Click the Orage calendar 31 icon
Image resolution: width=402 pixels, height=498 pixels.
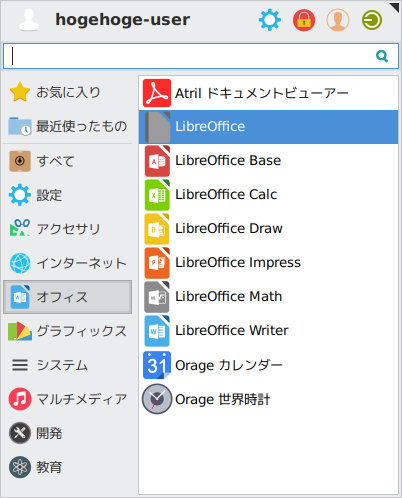coord(157,365)
